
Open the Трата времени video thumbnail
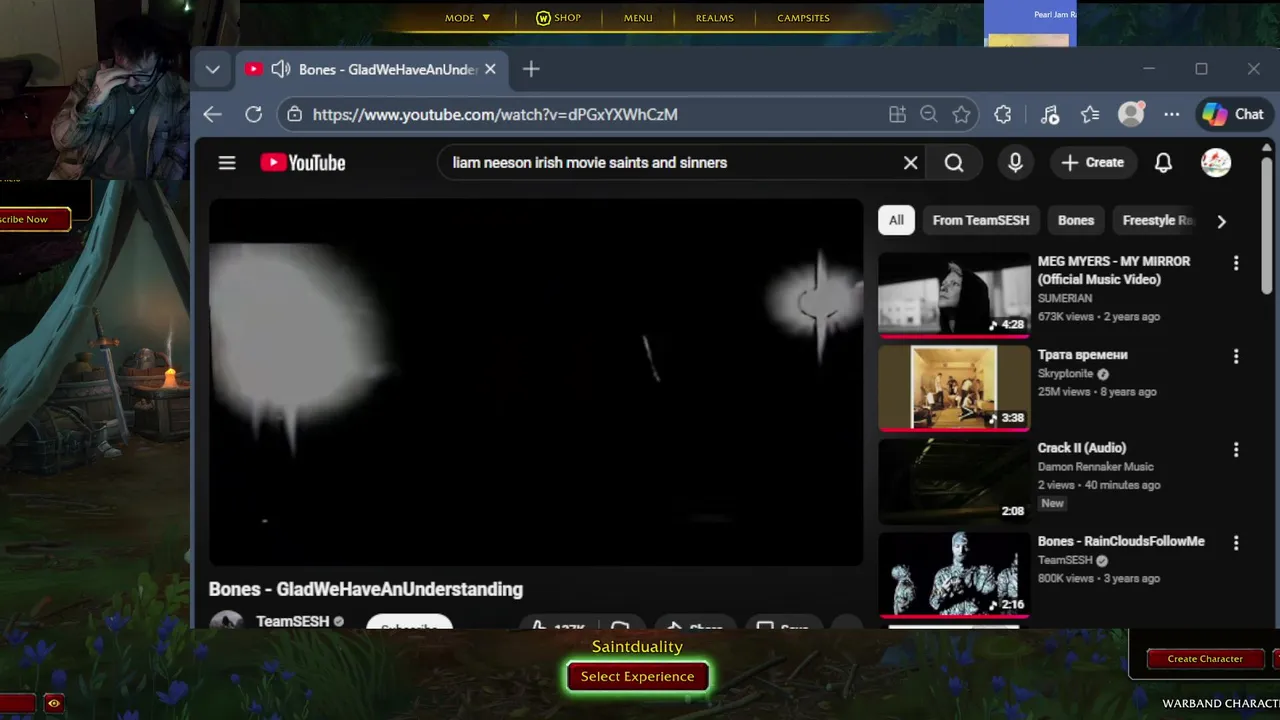coord(954,388)
